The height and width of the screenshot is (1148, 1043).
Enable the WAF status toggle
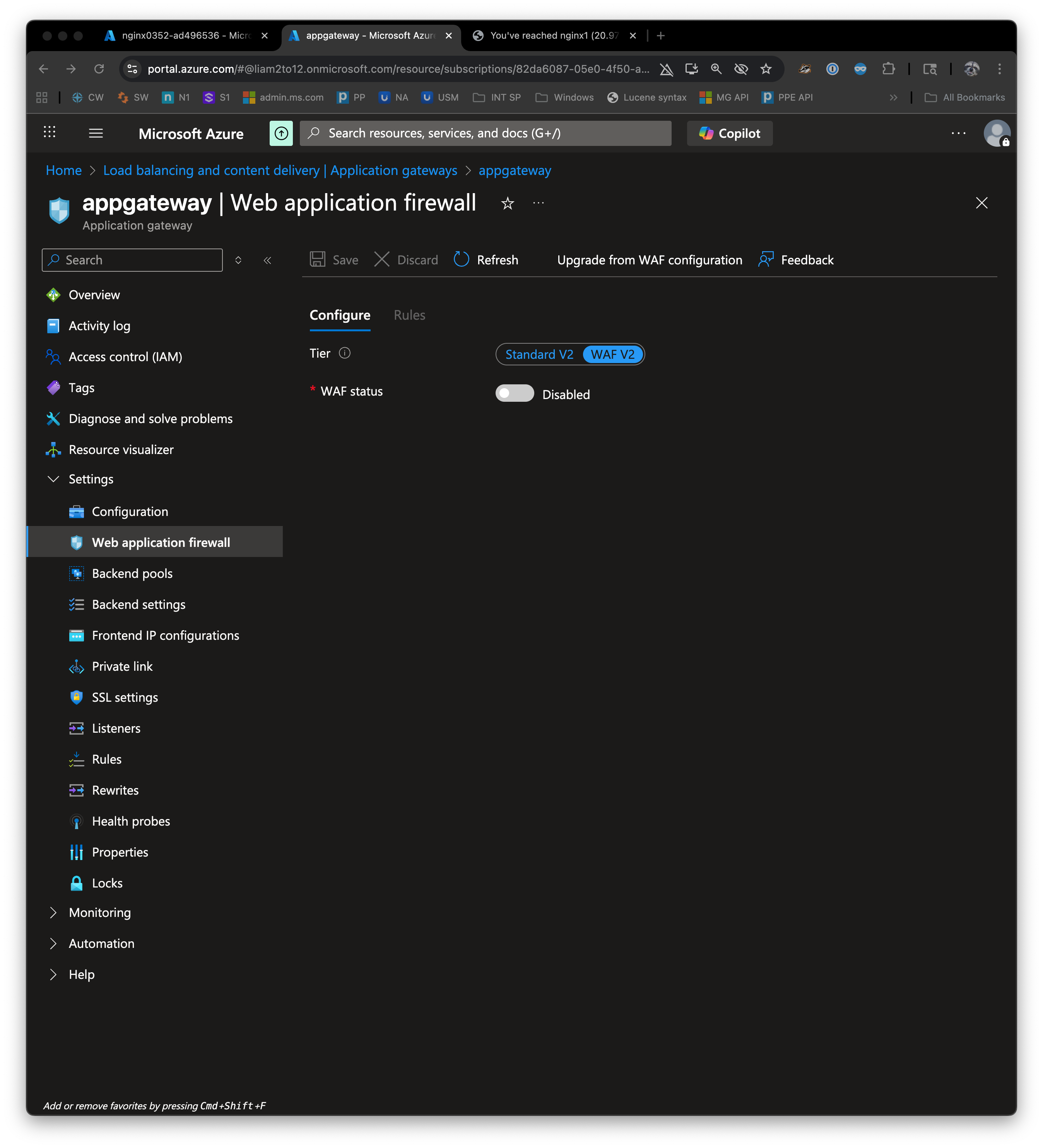click(x=514, y=394)
